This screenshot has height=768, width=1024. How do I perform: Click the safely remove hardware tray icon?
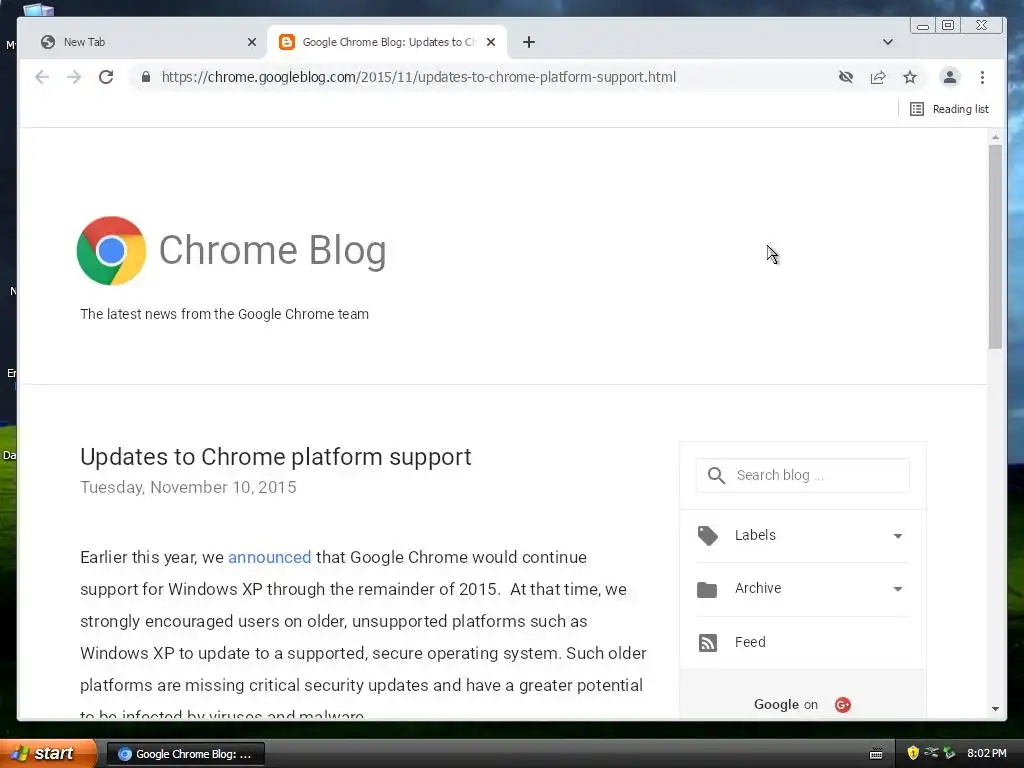click(949, 753)
